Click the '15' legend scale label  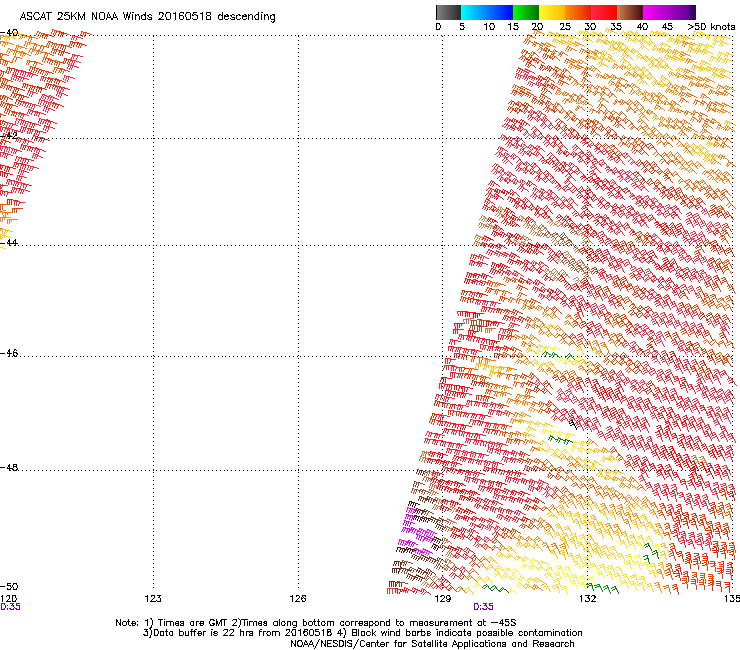click(x=513, y=27)
